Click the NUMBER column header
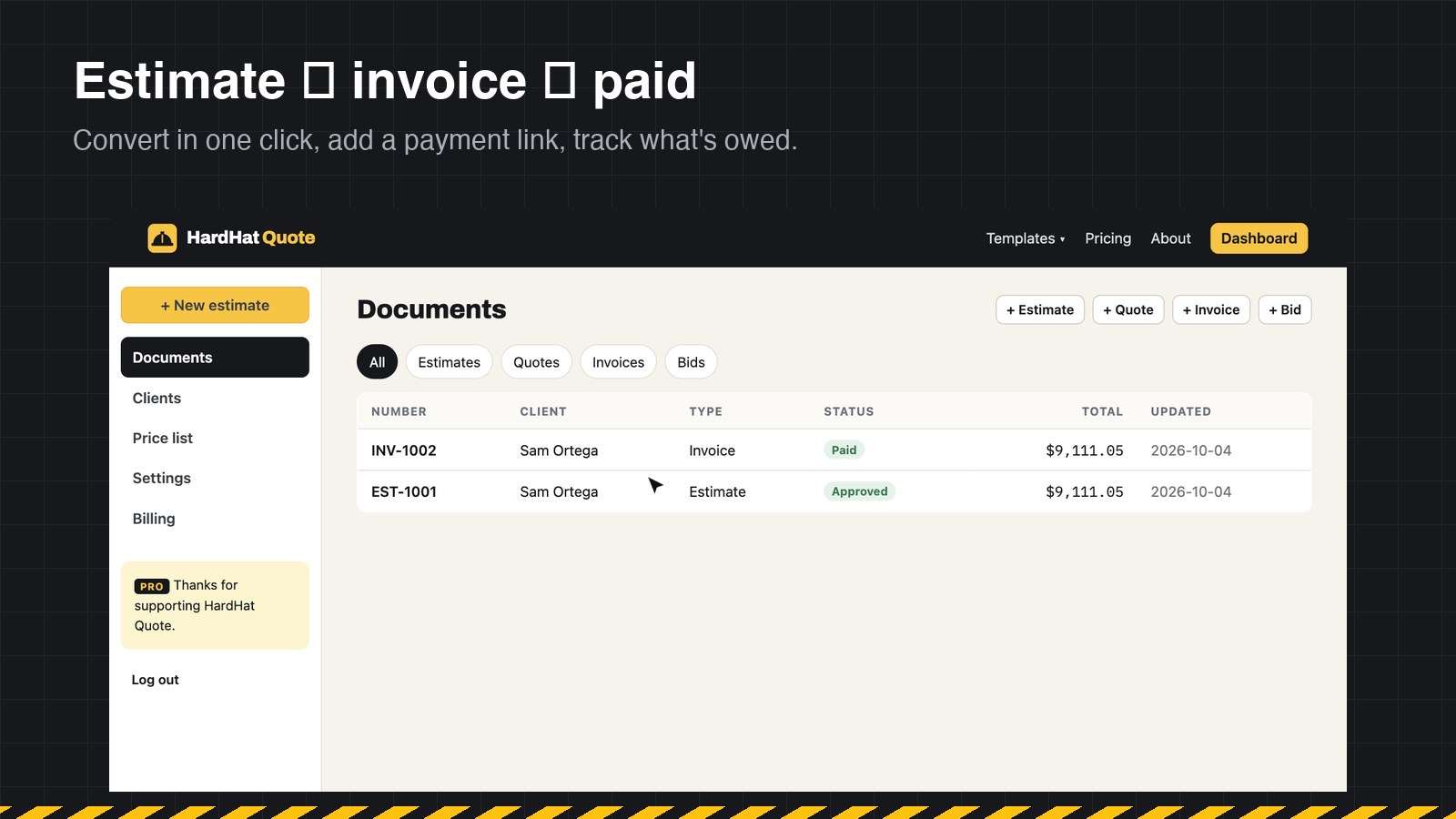The height and width of the screenshot is (819, 1456). point(399,411)
